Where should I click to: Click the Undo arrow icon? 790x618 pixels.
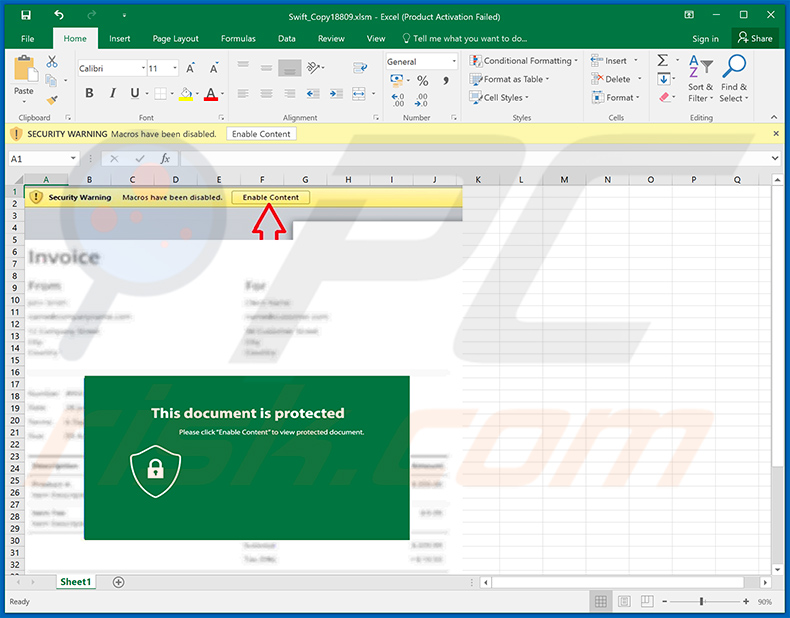click(59, 15)
